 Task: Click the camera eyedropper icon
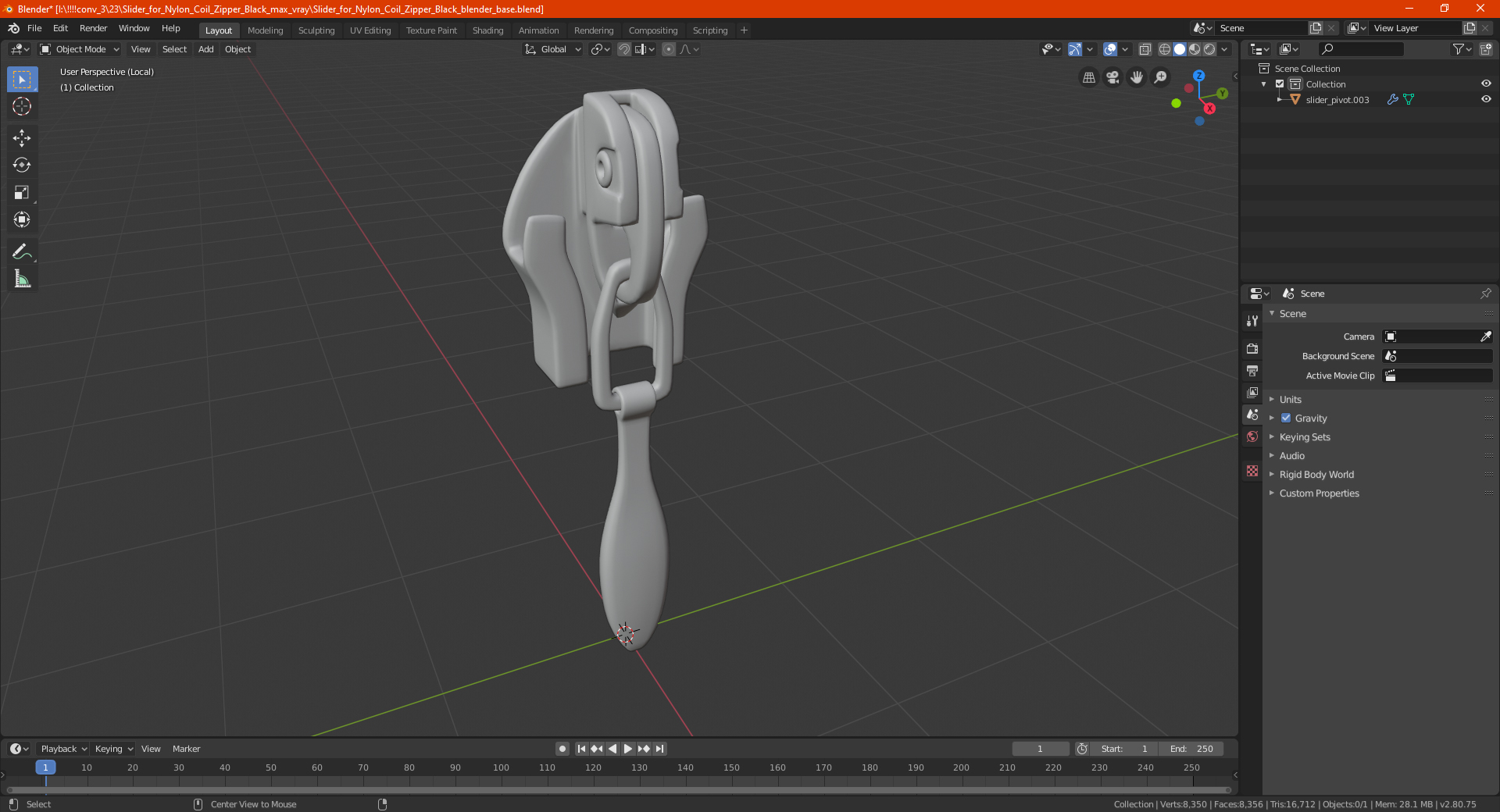click(1485, 337)
